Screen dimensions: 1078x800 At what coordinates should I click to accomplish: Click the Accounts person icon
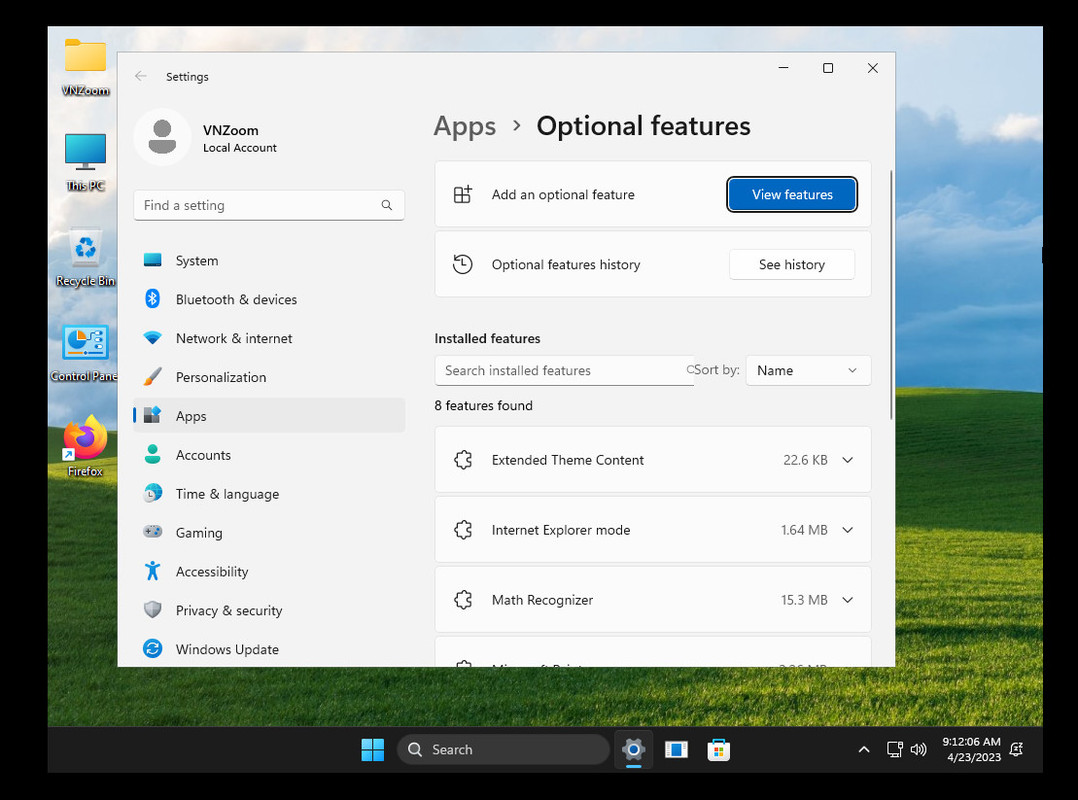coord(153,454)
